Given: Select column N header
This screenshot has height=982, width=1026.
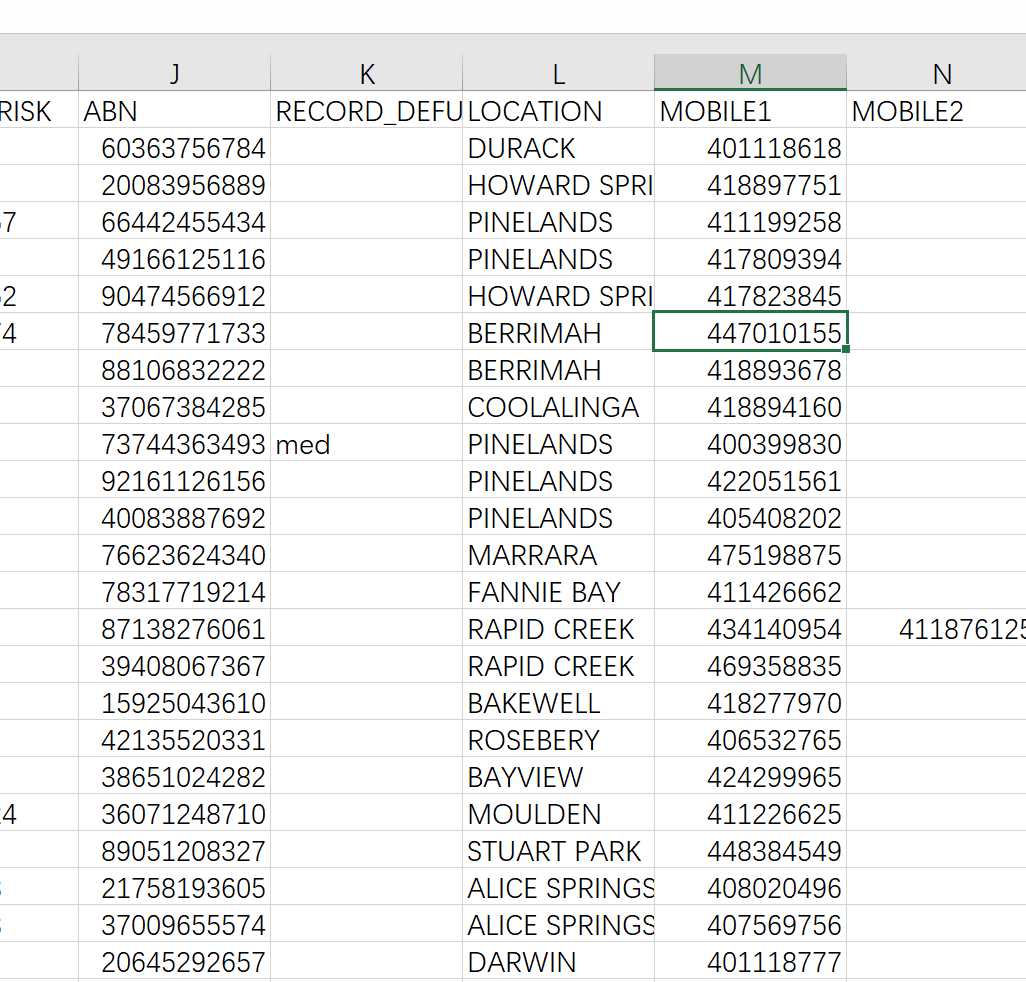Looking at the screenshot, I should click(x=936, y=73).
